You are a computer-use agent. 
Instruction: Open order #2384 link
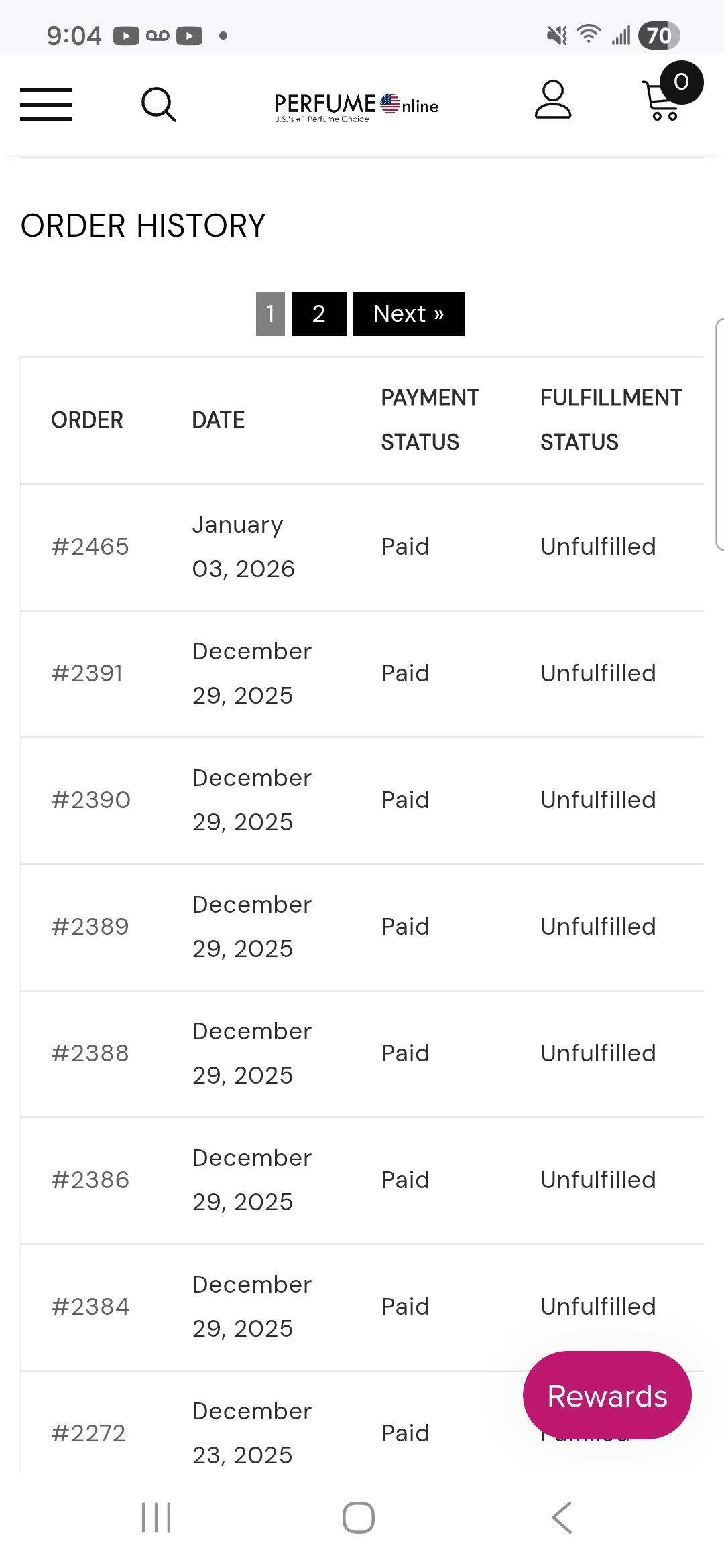pyautogui.click(x=90, y=1307)
